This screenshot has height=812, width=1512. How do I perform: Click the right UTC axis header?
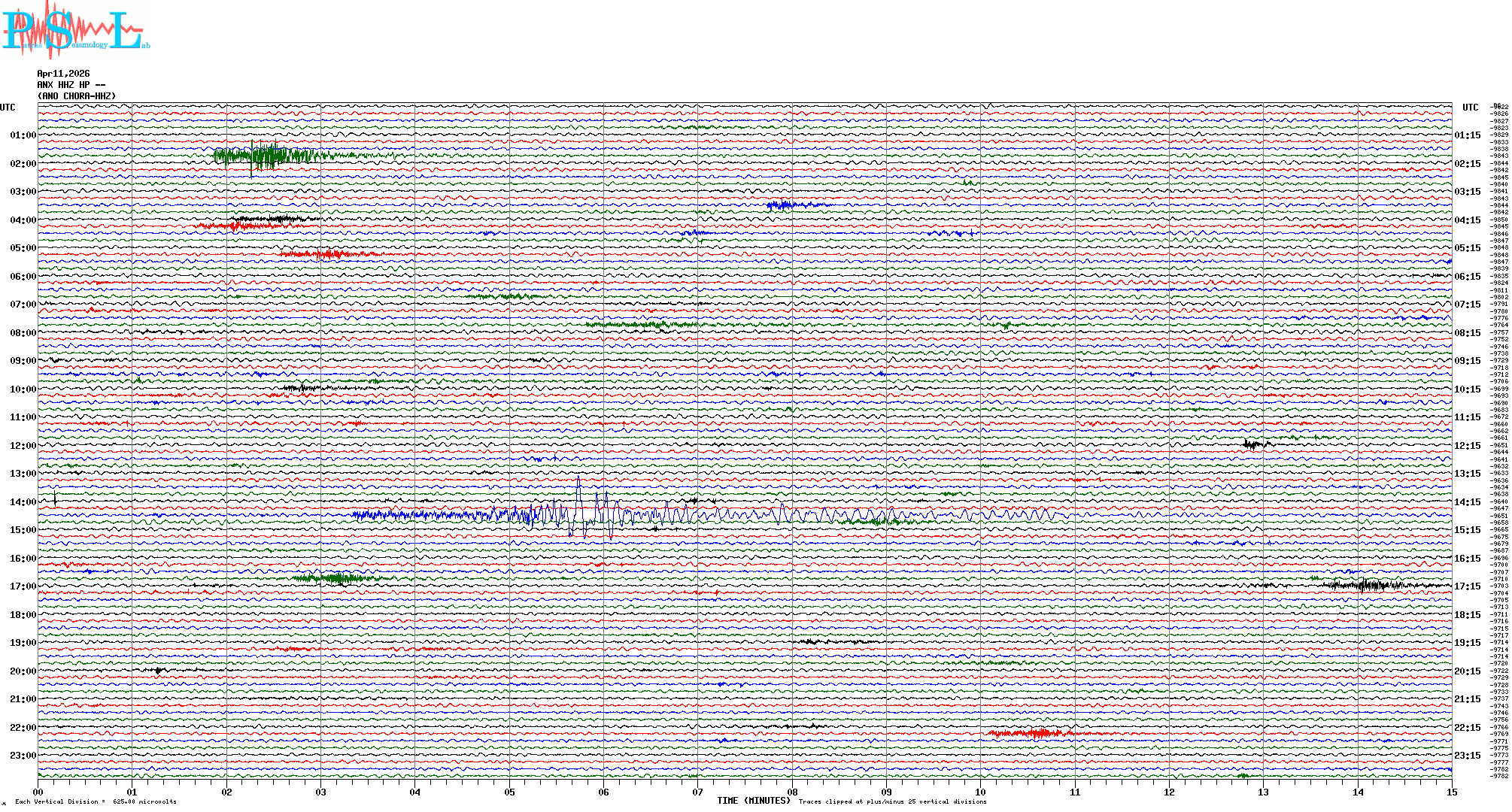pos(1470,108)
